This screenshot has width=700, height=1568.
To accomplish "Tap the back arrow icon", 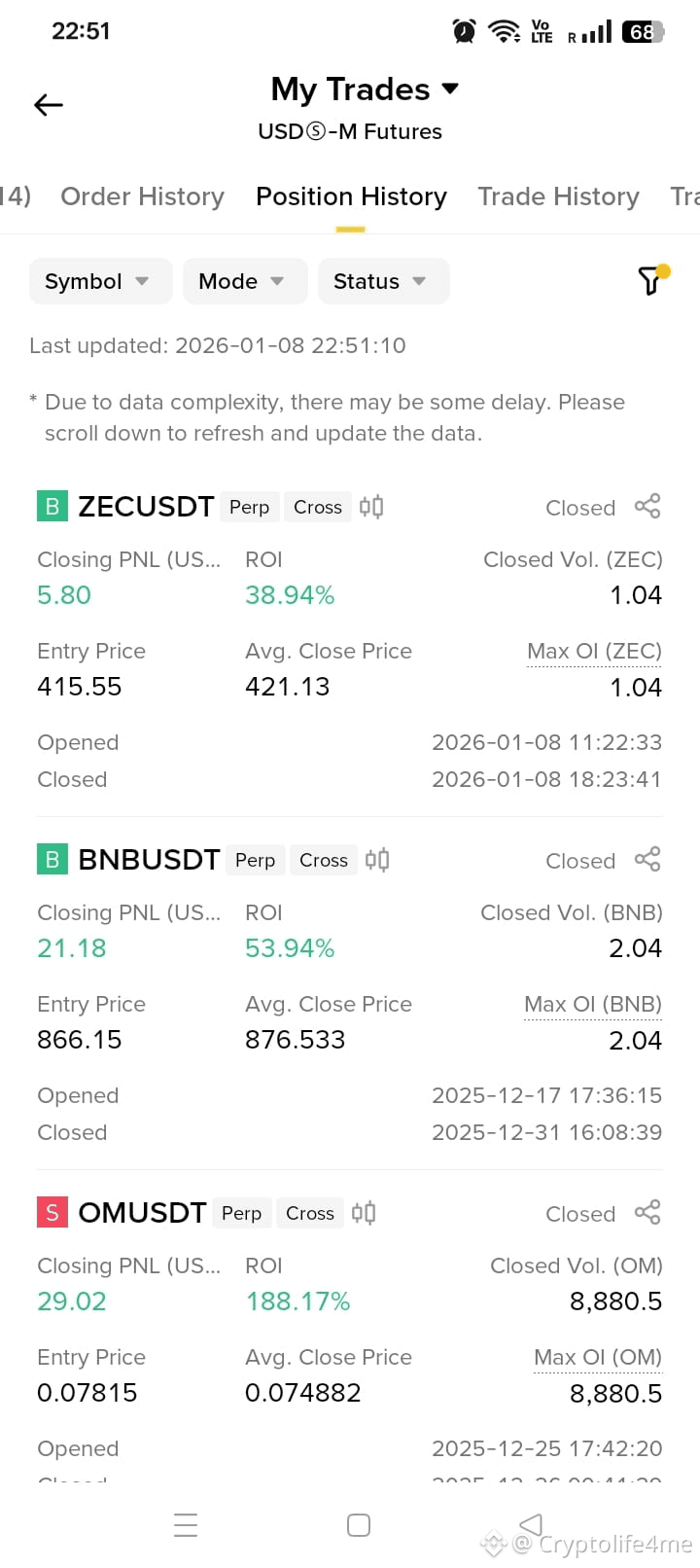I will [x=48, y=105].
